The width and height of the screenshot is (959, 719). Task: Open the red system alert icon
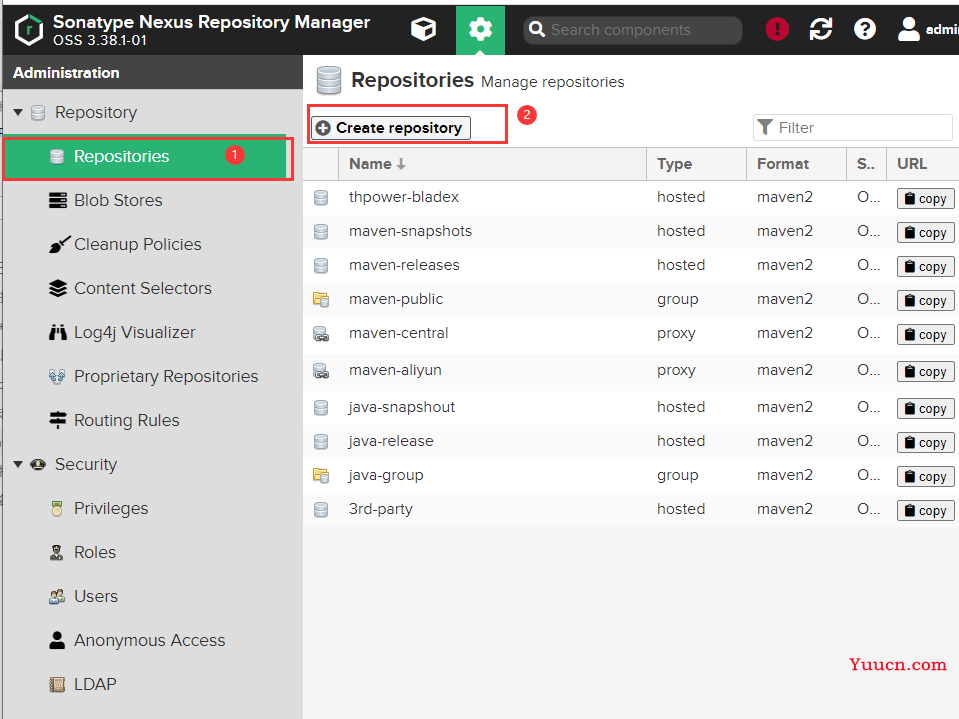point(777,29)
